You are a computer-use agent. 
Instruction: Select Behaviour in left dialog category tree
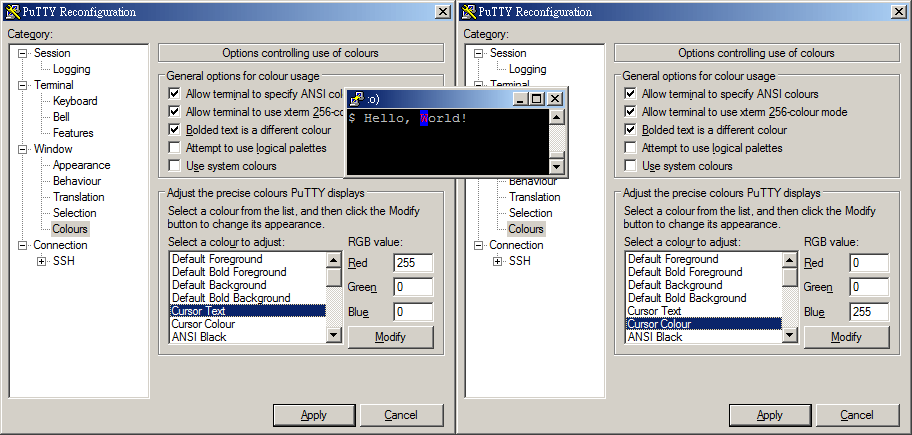click(77, 181)
